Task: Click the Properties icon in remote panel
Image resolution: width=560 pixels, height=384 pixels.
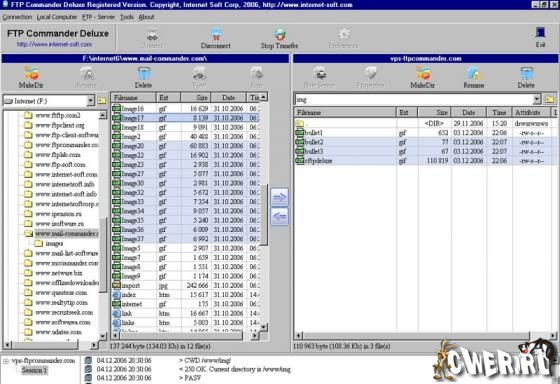Action: click(x=370, y=74)
